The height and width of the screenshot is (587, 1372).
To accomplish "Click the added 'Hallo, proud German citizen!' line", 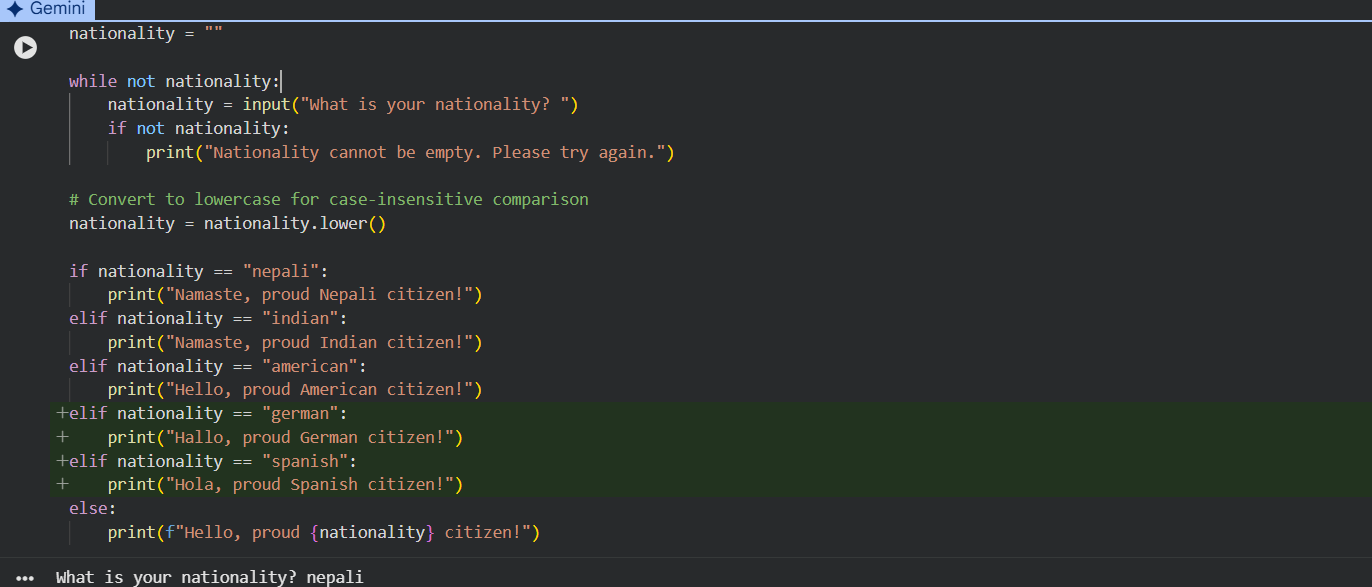I will click(285, 437).
